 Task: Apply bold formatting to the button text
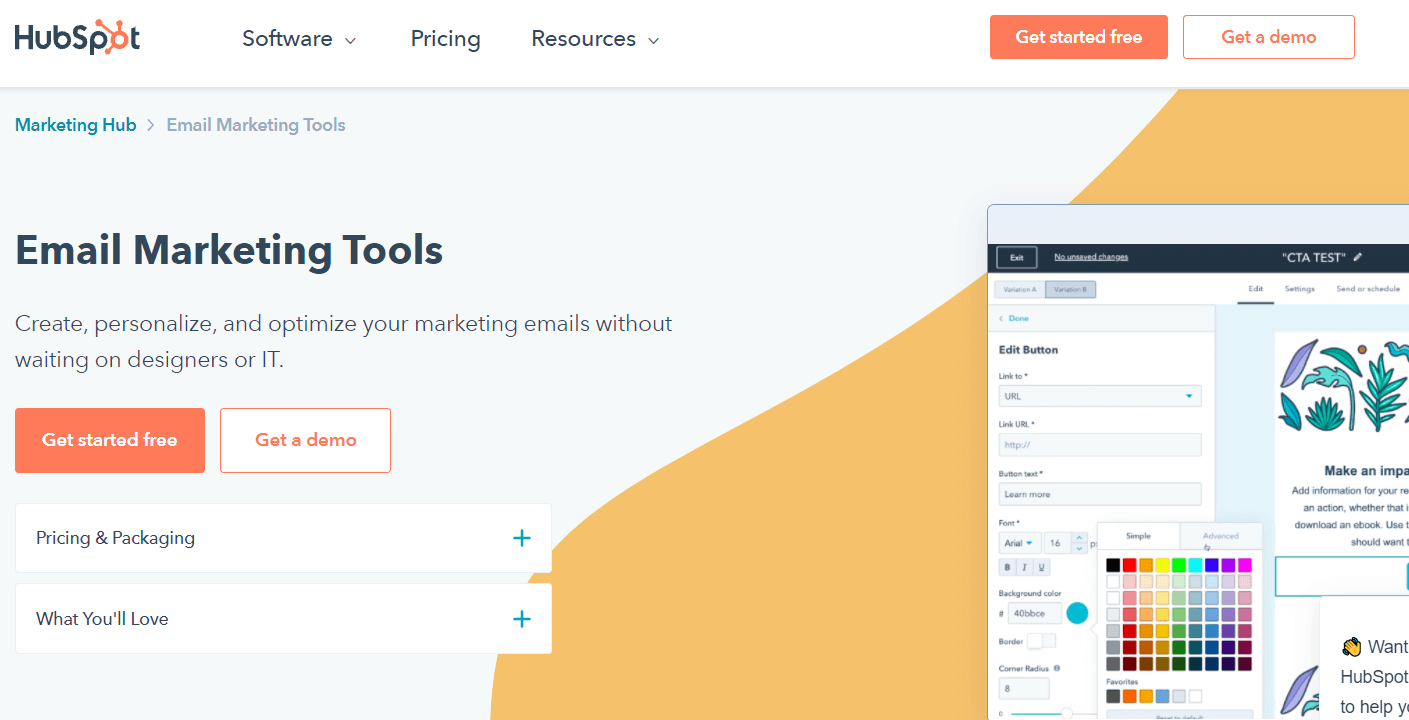click(1006, 567)
